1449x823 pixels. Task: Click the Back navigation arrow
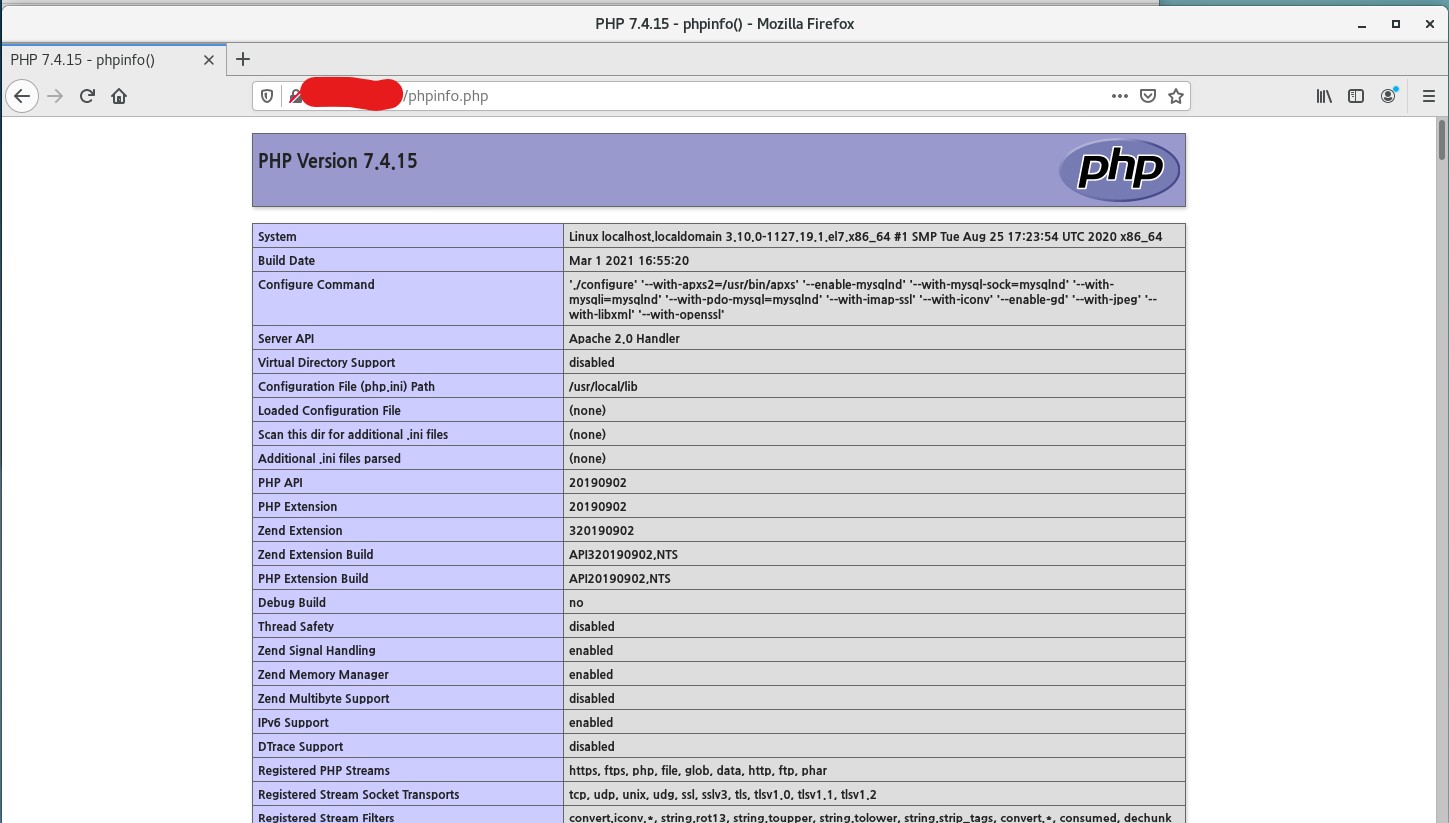pyautogui.click(x=22, y=96)
